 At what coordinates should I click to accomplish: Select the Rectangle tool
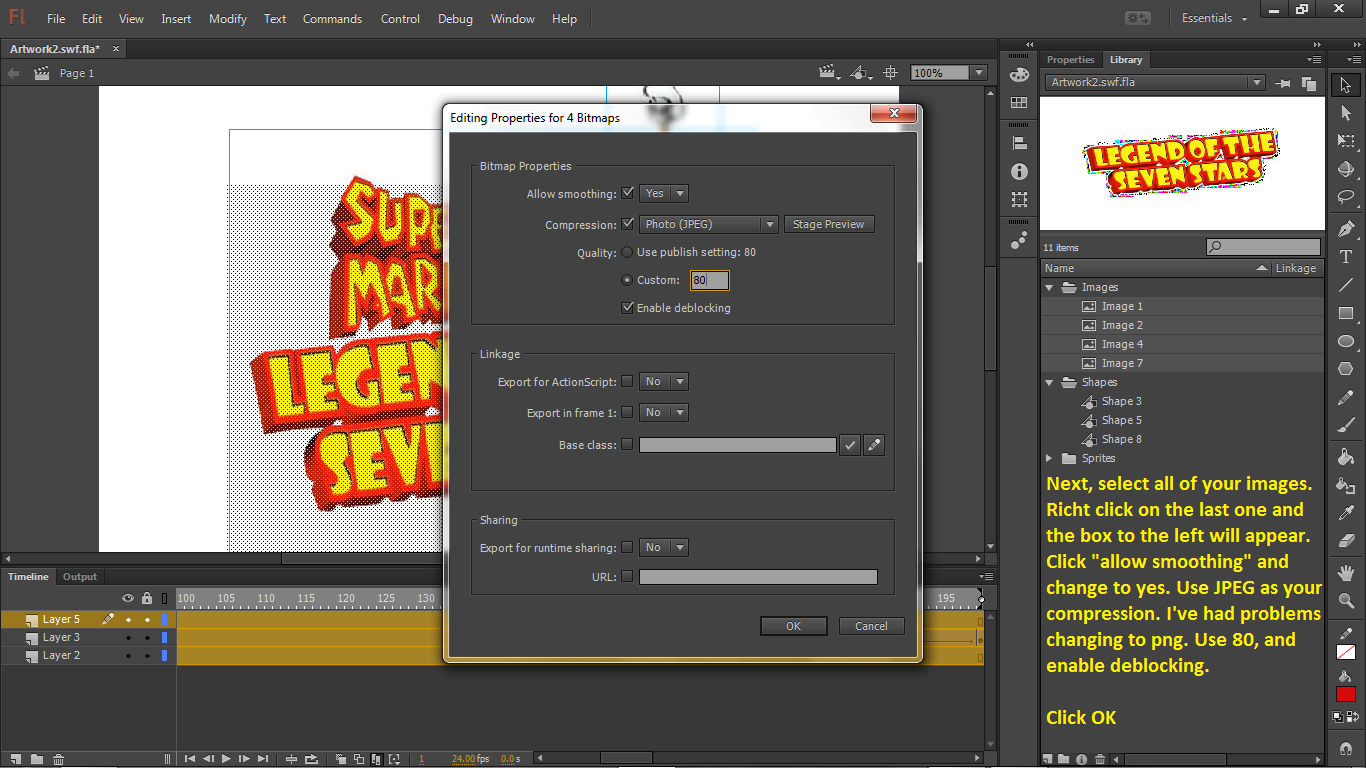(1346, 313)
